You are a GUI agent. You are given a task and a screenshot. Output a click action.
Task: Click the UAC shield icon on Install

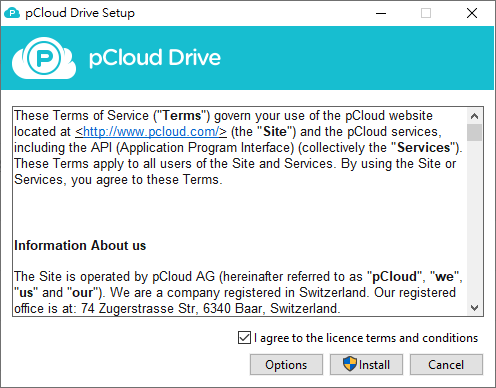tap(350, 364)
